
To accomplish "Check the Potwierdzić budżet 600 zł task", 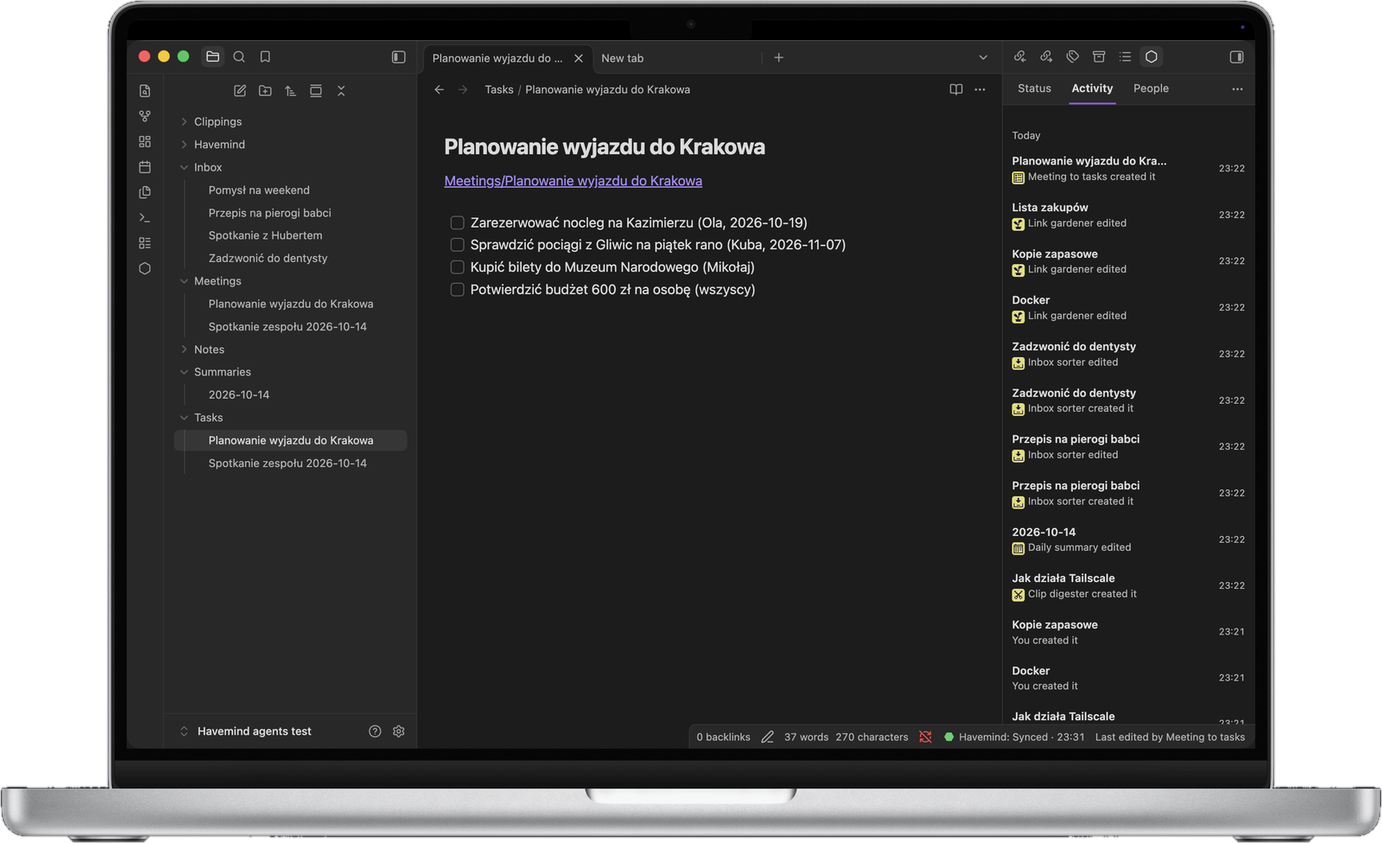I will [x=457, y=290].
